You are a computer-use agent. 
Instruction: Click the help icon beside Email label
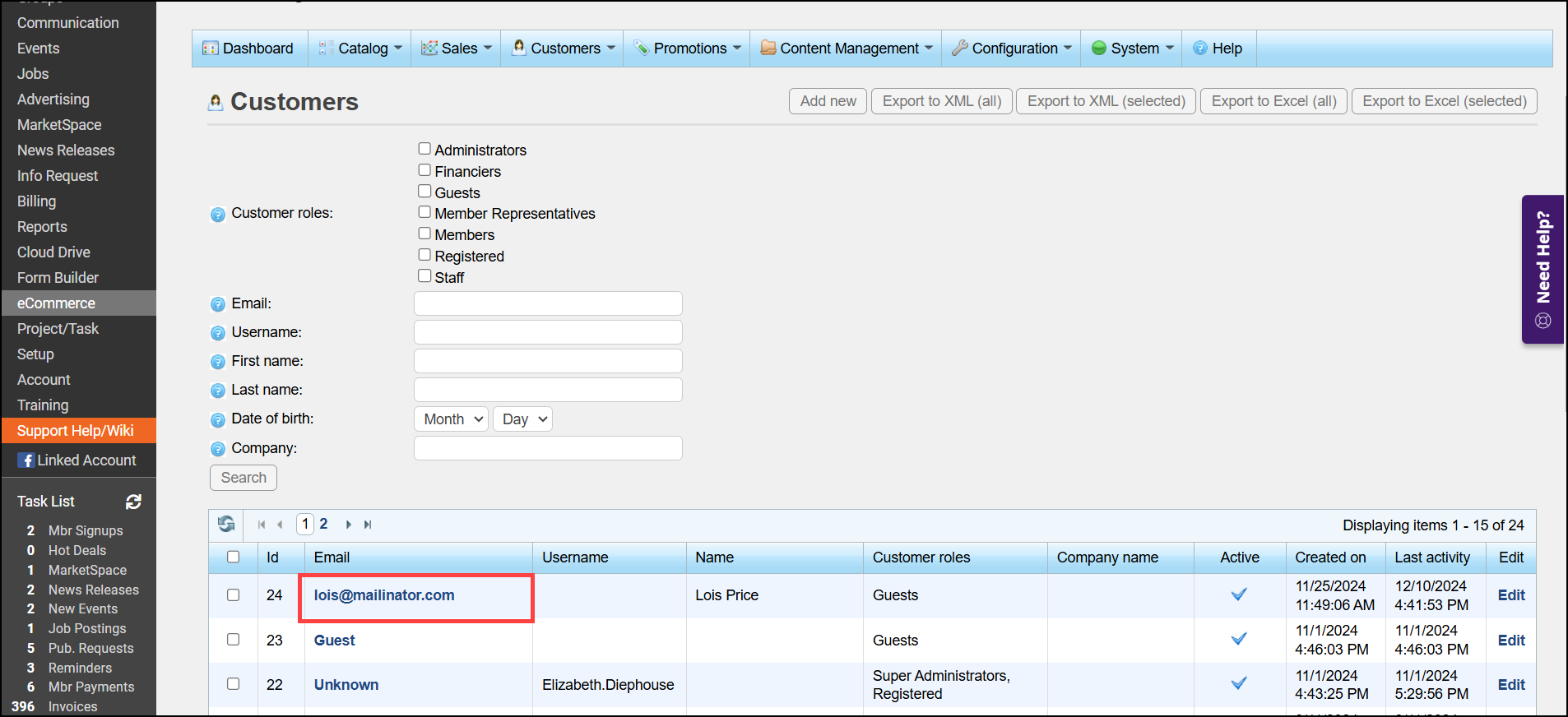point(217,304)
